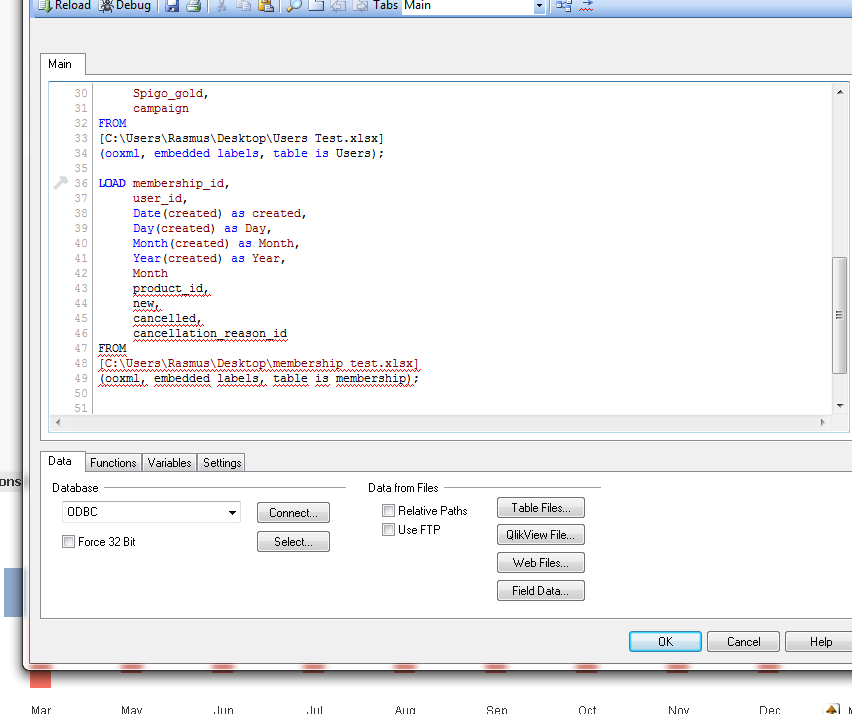Click the Add new tab page icon

(x=315, y=6)
